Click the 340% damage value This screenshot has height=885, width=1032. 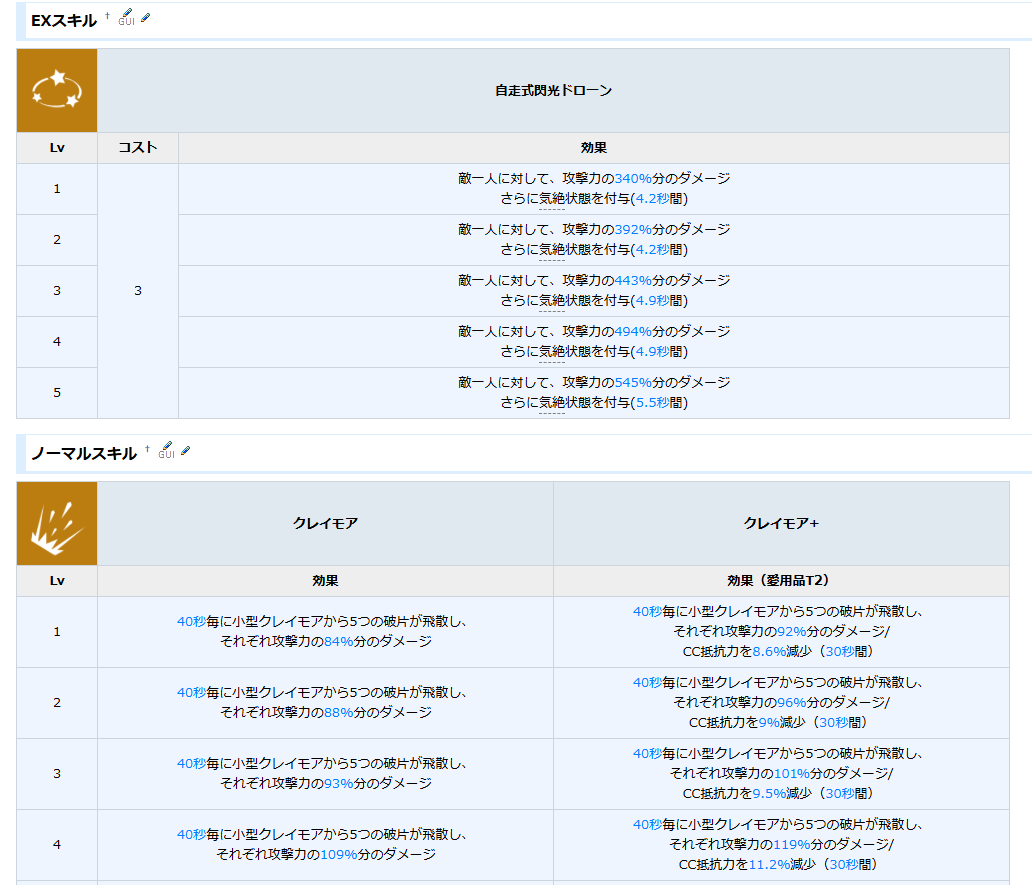pyautogui.click(x=633, y=178)
